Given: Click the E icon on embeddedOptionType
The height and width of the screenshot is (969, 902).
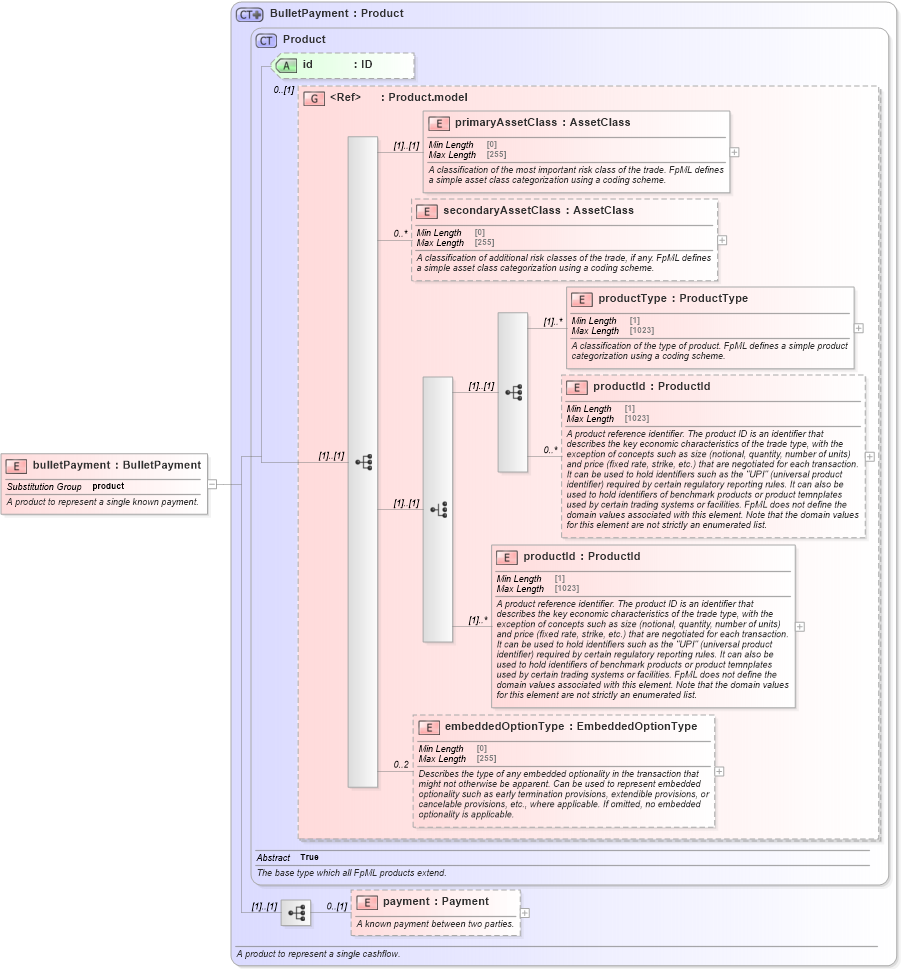Looking at the screenshot, I should [428, 726].
